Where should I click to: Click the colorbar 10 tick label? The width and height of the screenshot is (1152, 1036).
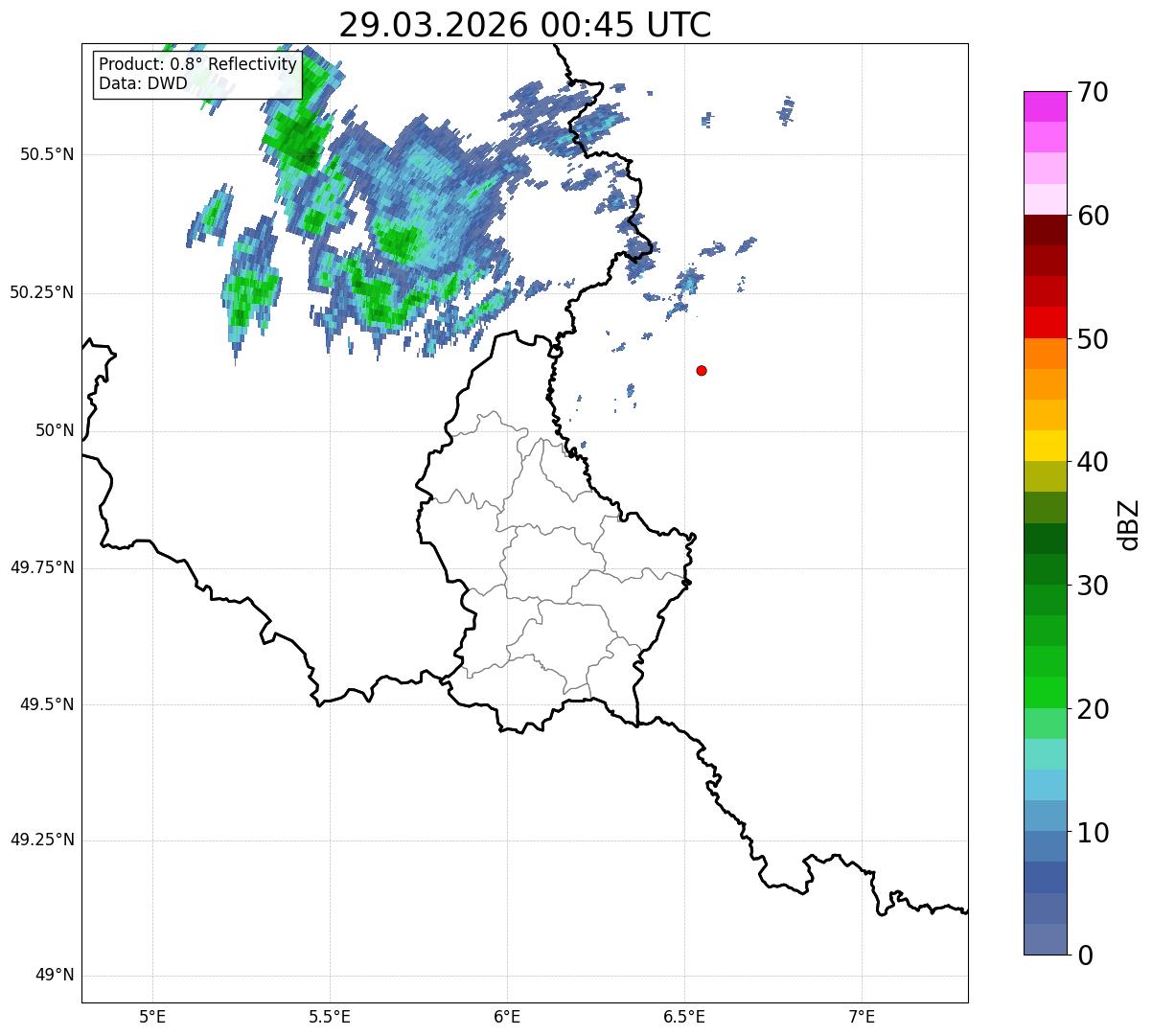1093,833
